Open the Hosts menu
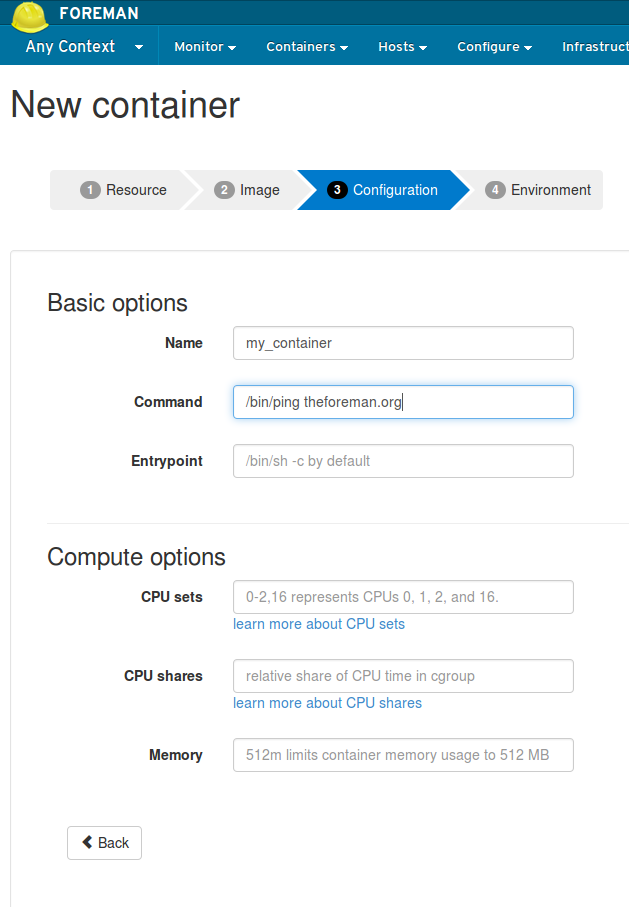This screenshot has width=629, height=907. [402, 47]
